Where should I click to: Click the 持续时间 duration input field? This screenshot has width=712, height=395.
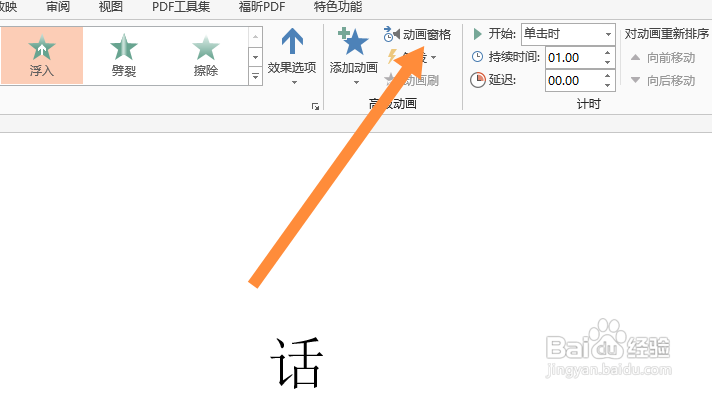tap(574, 58)
